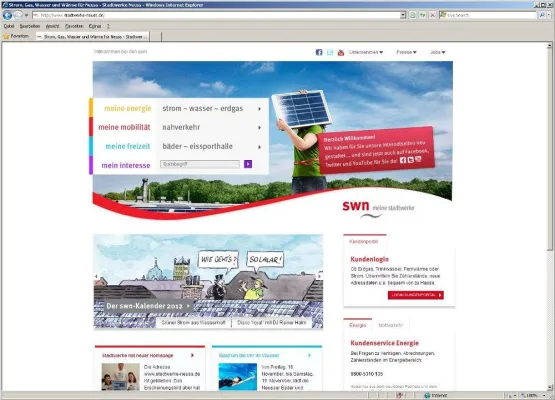This screenshot has width=555, height=400.
Task: Select the Grüner Strom aus Wasserkraft slide tab
Action: click(x=193, y=323)
